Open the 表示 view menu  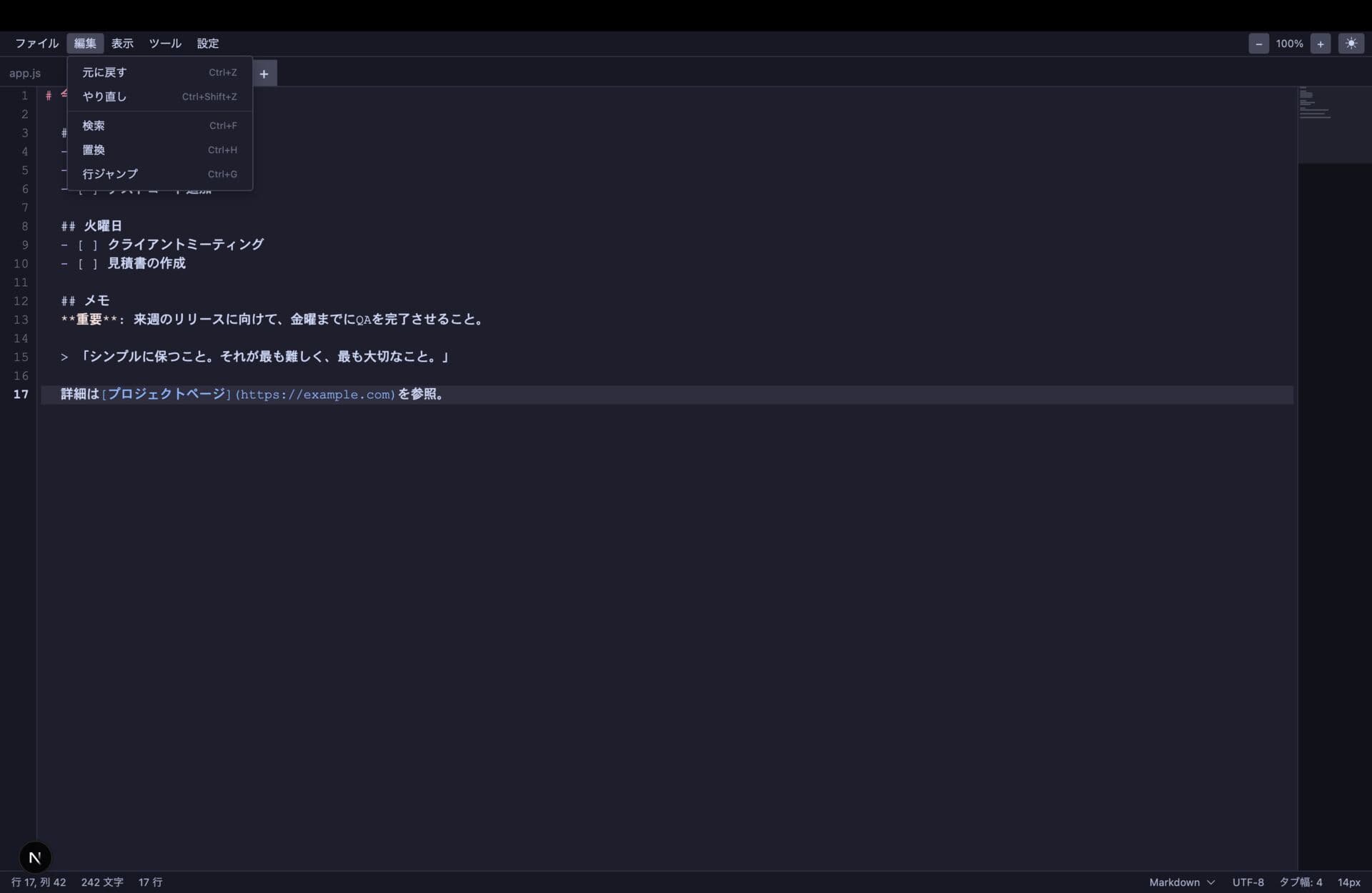click(x=122, y=44)
